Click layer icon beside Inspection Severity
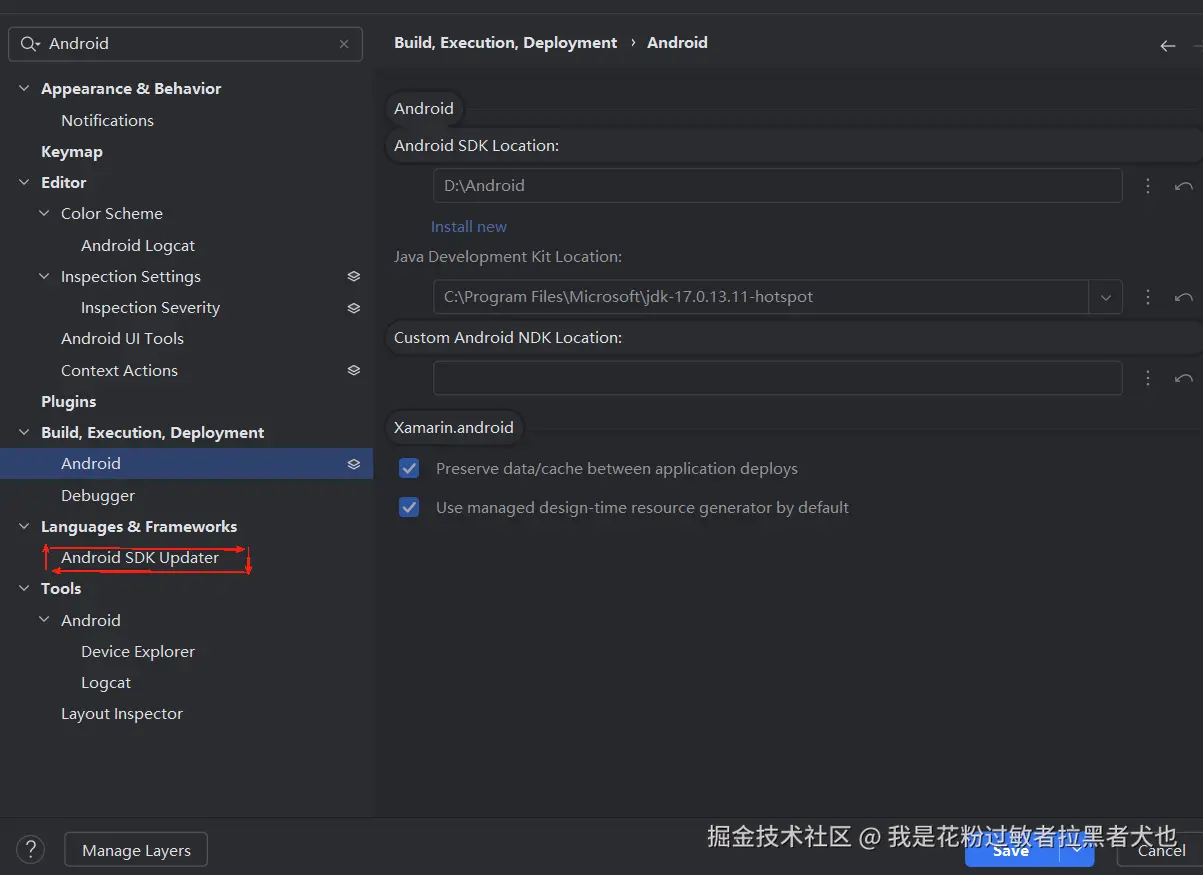This screenshot has width=1203, height=875. pos(353,308)
